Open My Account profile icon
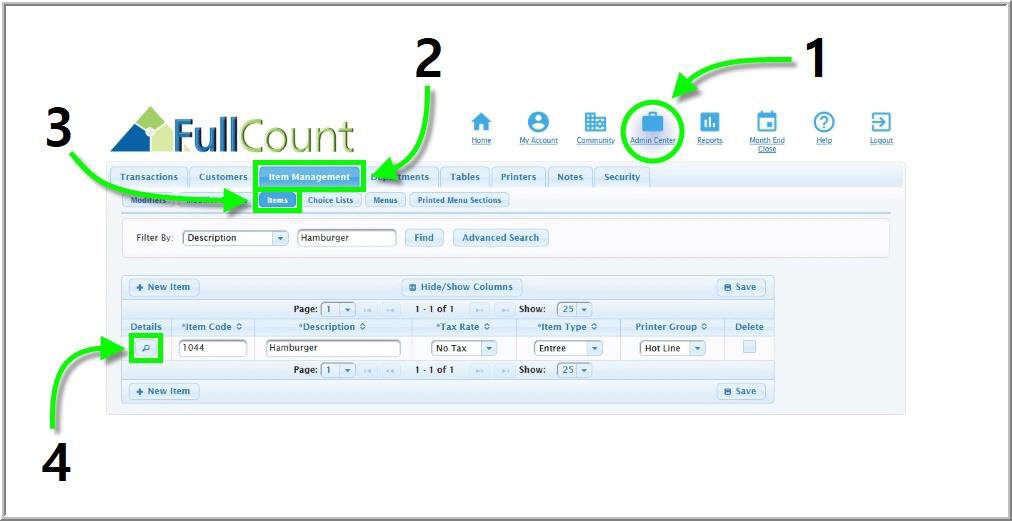The image size is (1012, 521). [538, 122]
